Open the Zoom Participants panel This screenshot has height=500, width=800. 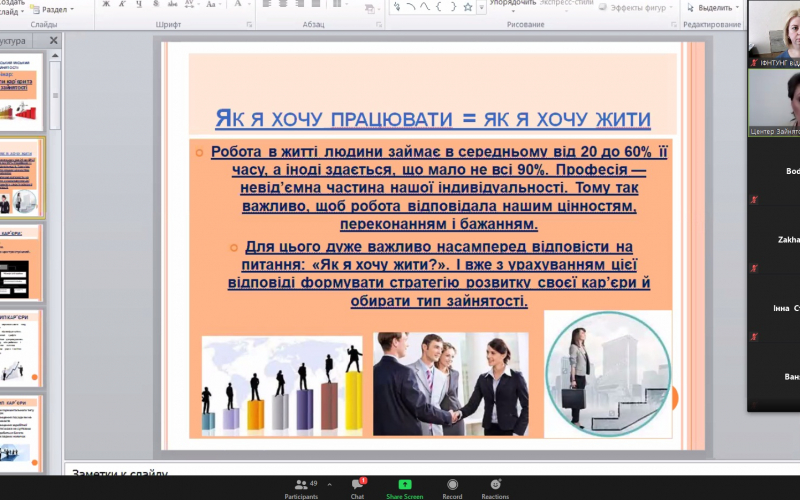tap(301, 489)
